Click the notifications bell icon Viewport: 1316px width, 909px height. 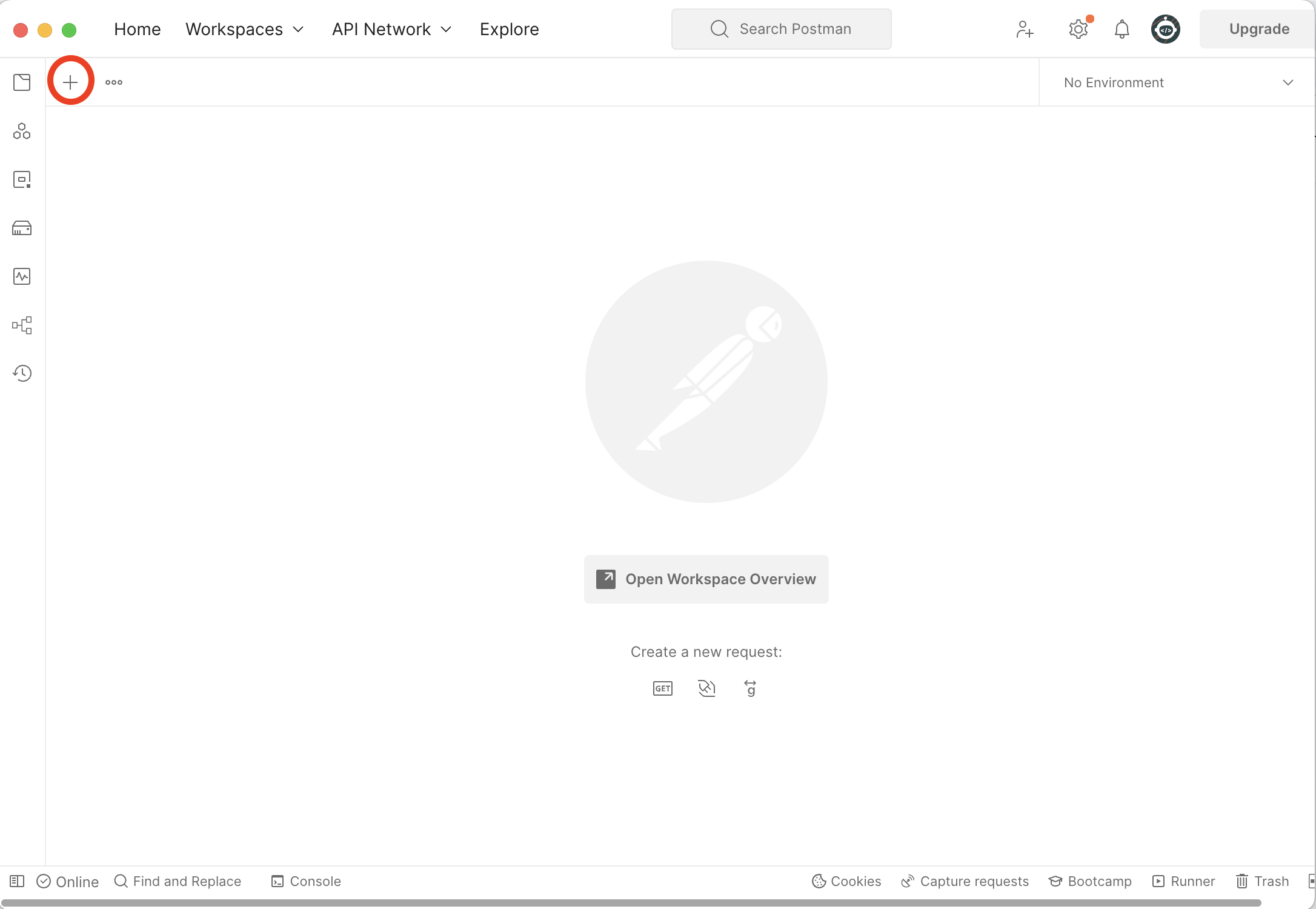tap(1122, 29)
